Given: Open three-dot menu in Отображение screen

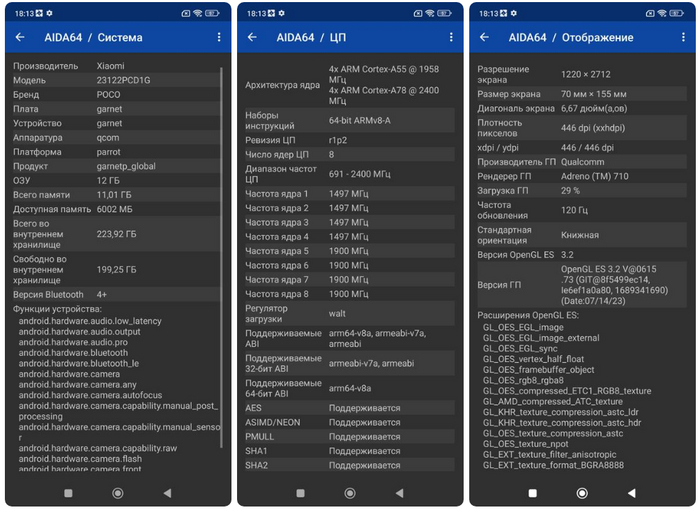Looking at the screenshot, I should point(683,37).
